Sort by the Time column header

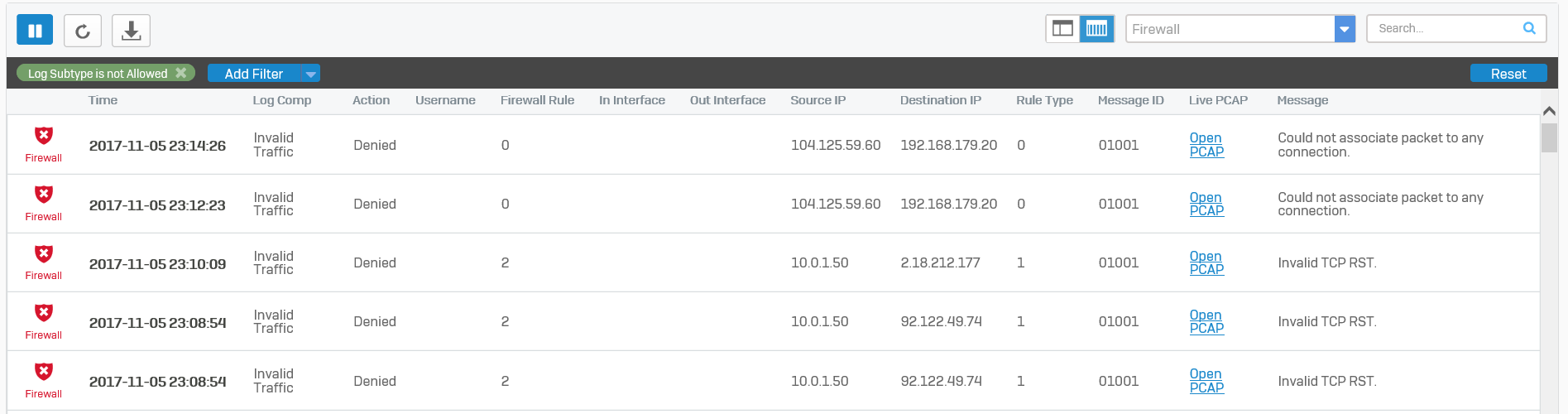pyautogui.click(x=103, y=100)
